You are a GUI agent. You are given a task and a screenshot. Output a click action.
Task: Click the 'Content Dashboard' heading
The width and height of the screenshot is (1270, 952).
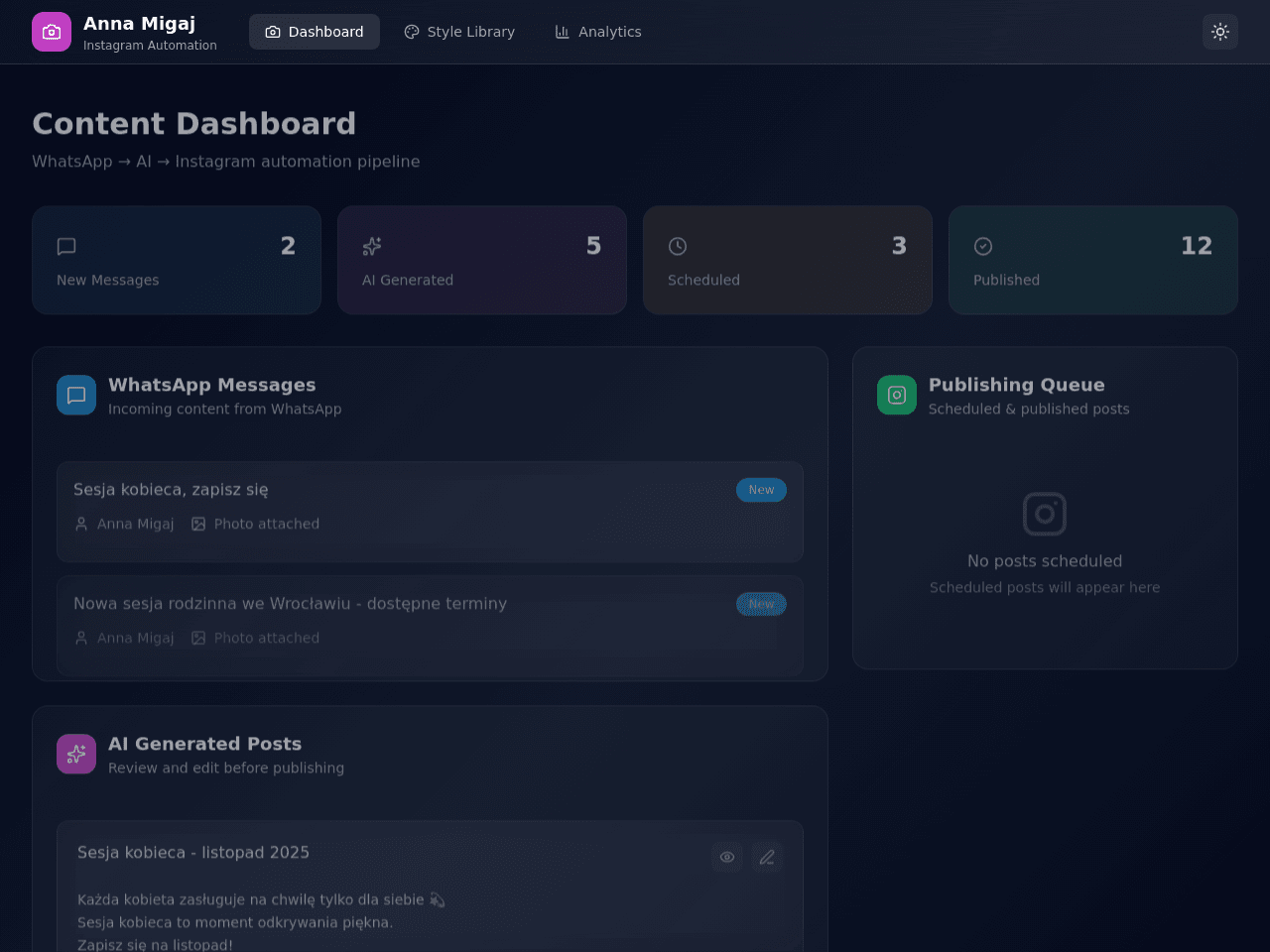pos(193,123)
